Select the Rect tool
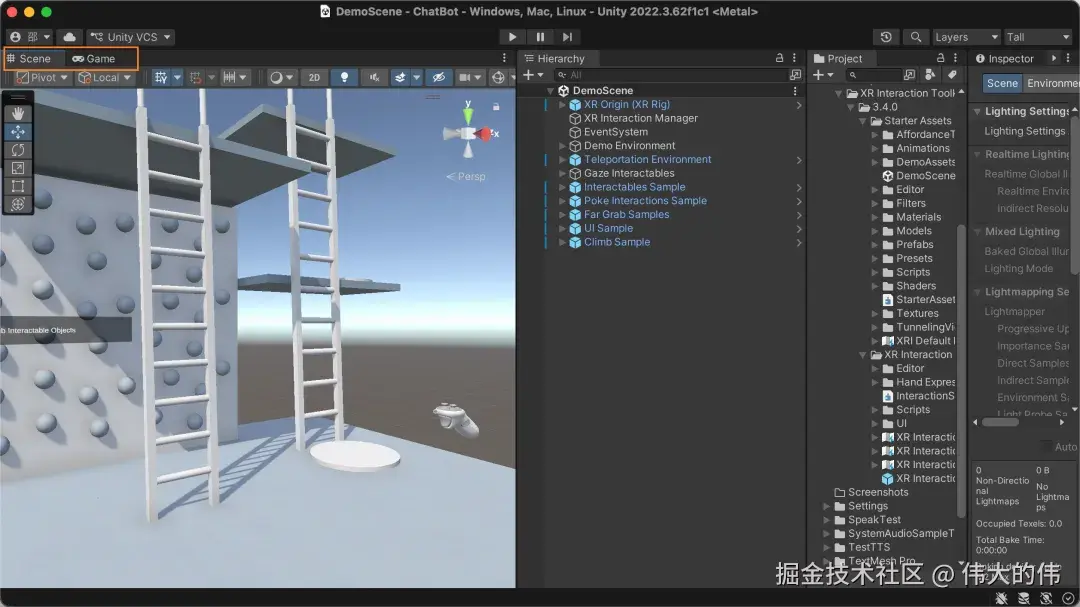1080x607 pixels. [x=18, y=186]
